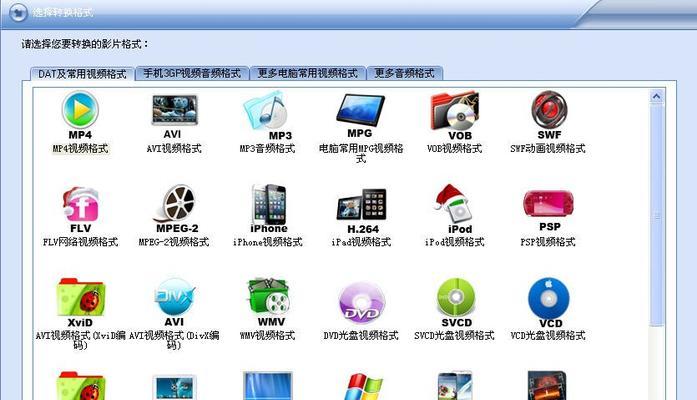Click the iPod视频格式 label
This screenshot has width=697, height=400.
click(454, 242)
